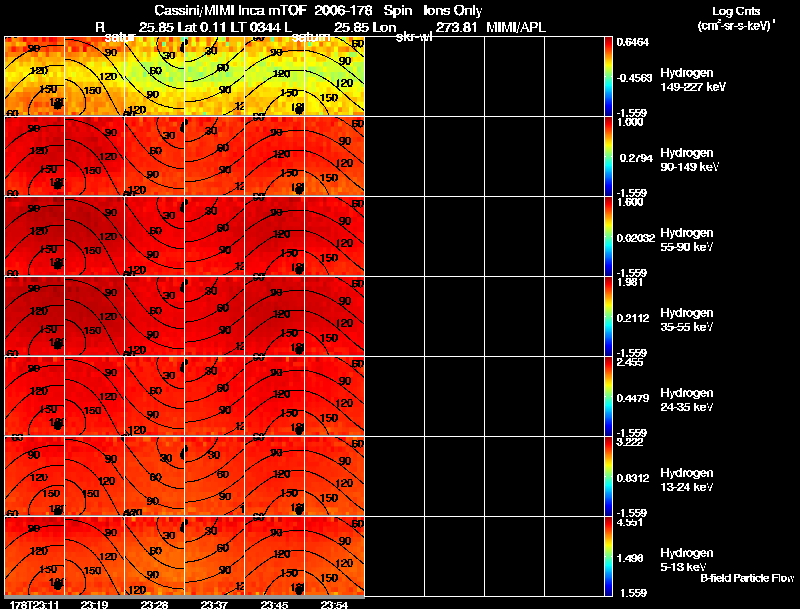
Task: Click the 'Hydrogen 149-227 keV' label
Action: coord(692,80)
